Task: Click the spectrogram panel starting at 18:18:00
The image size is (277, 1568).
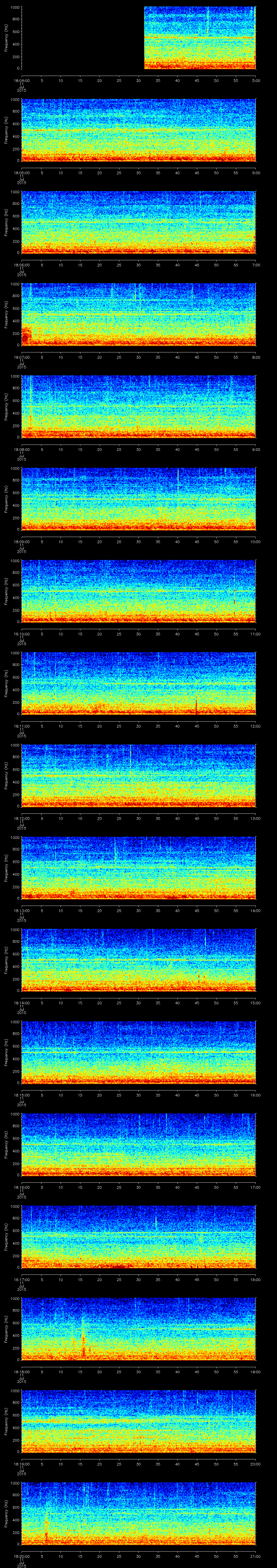Action: (x=139, y=1329)
